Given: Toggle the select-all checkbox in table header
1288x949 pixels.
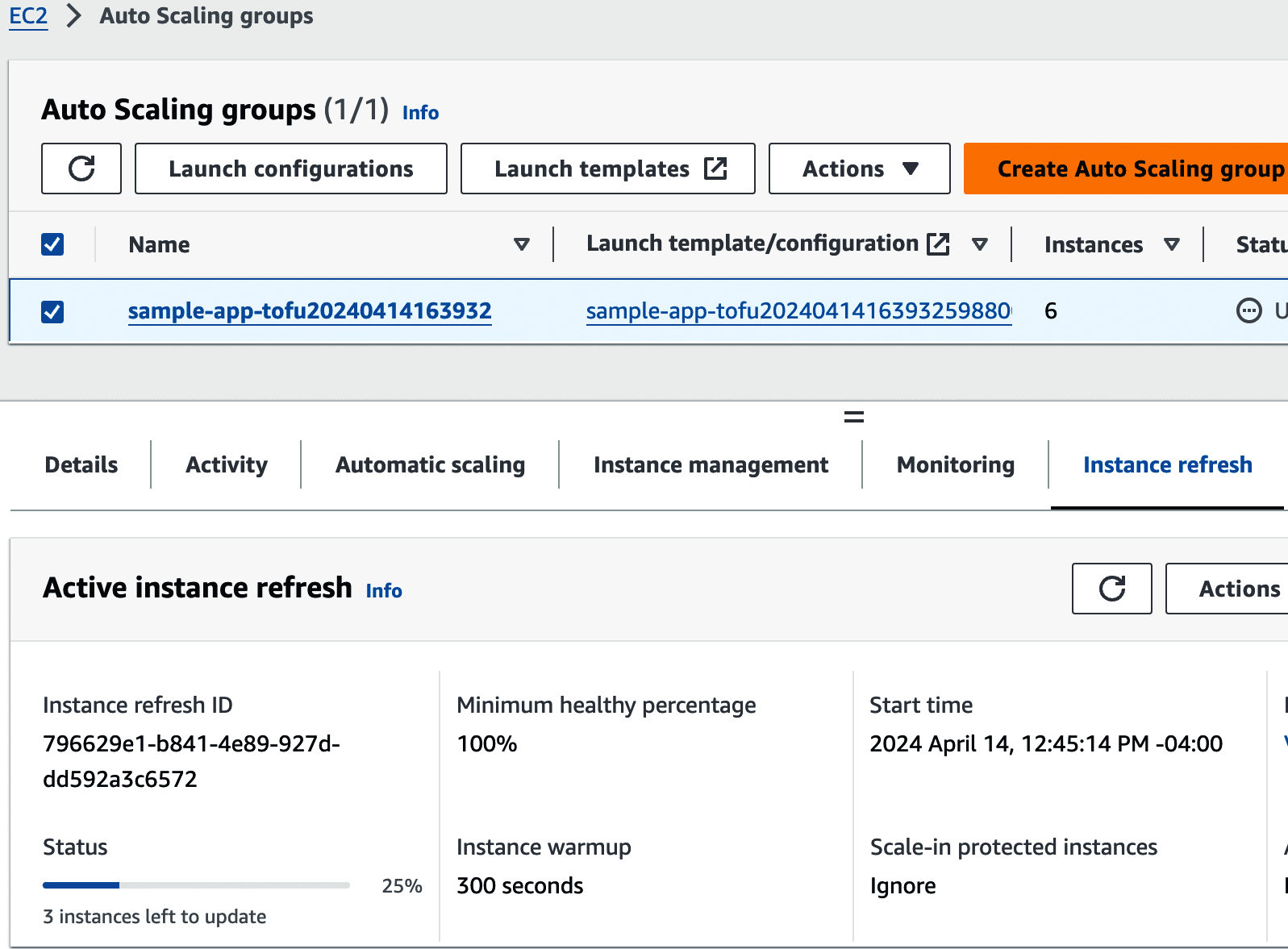Looking at the screenshot, I should pyautogui.click(x=52, y=243).
